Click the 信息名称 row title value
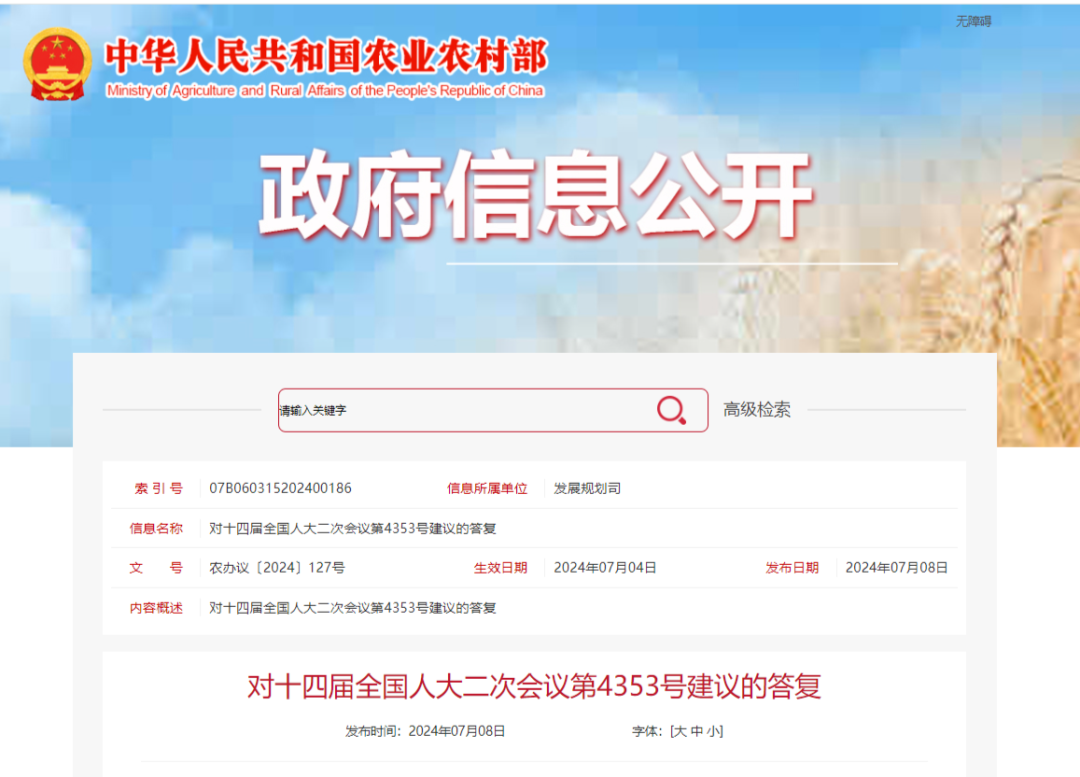The width and height of the screenshot is (1080, 777). coord(353,528)
